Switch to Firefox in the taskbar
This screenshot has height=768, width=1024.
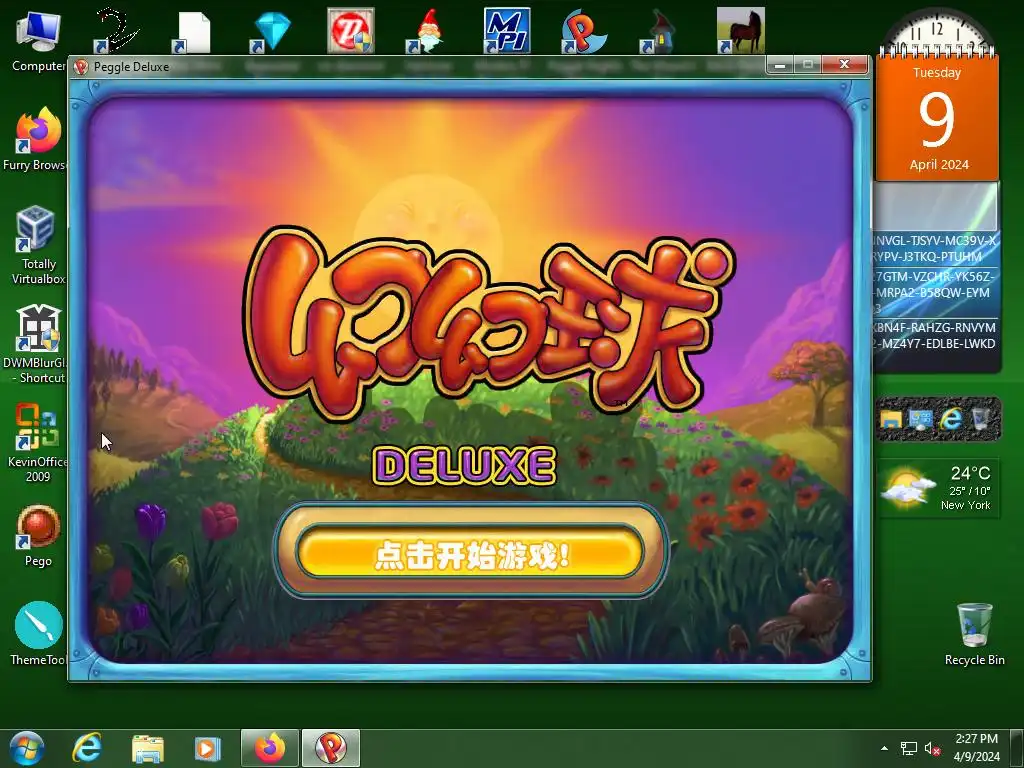pos(270,748)
